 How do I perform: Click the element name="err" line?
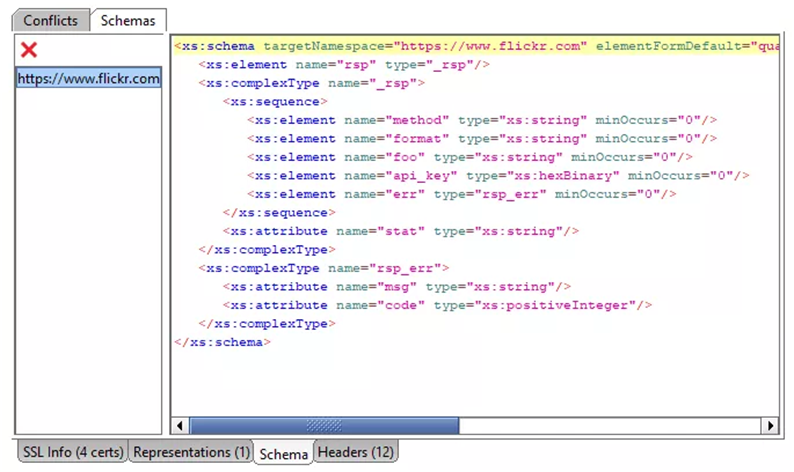pos(462,194)
